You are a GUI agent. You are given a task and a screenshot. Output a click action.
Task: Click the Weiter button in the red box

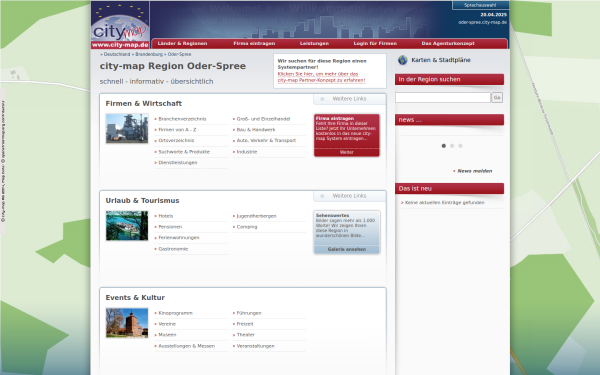347,152
